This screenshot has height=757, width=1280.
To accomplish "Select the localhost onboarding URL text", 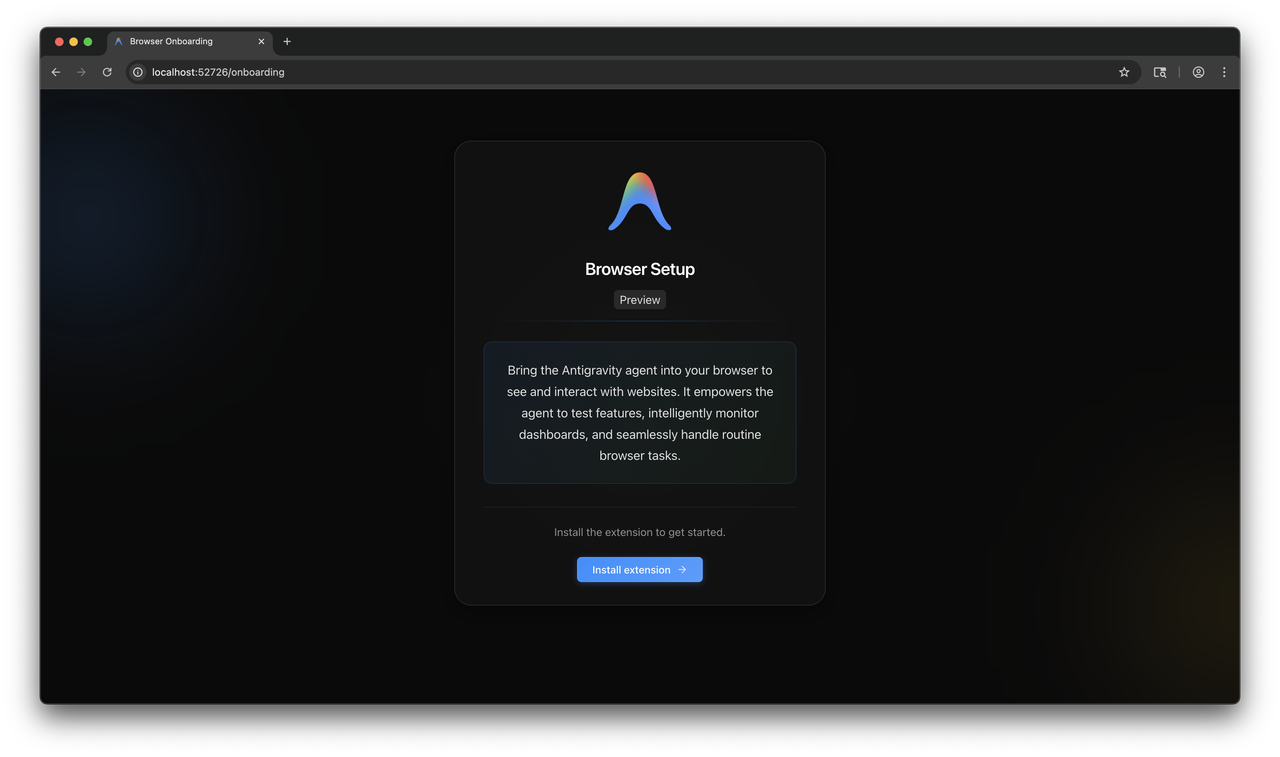I will point(217,72).
